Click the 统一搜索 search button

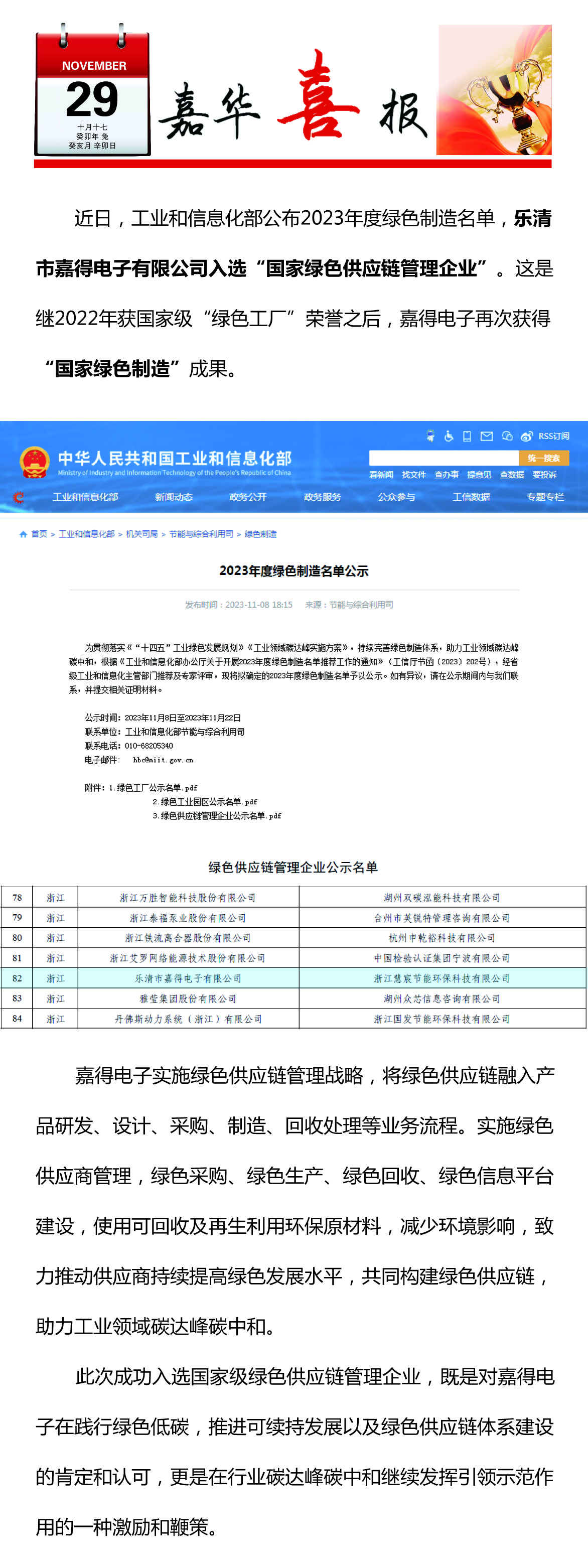pyautogui.click(x=543, y=458)
